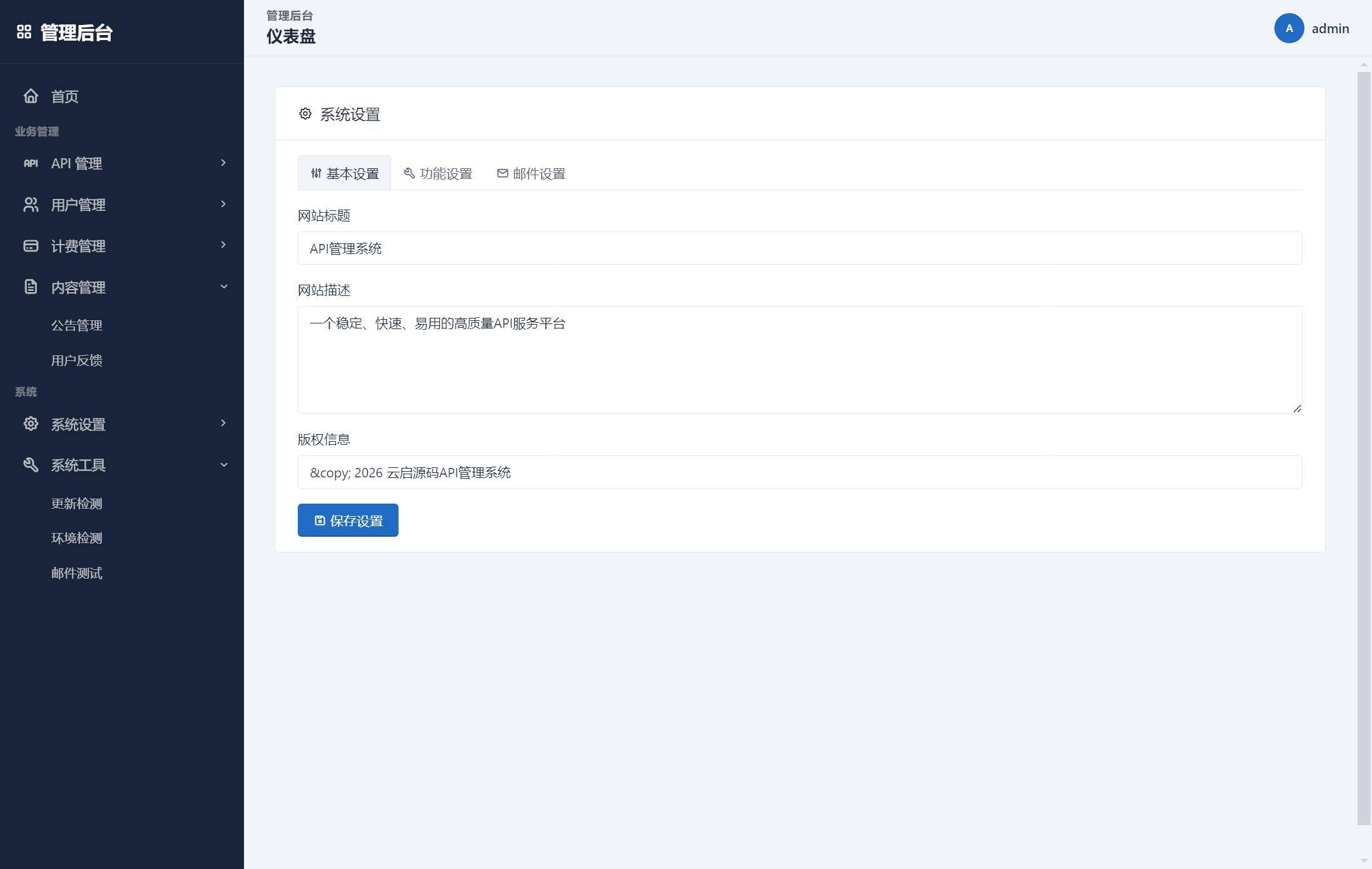Click the sliders icon on the 基本设置 tab
1372x869 pixels.
click(317, 173)
